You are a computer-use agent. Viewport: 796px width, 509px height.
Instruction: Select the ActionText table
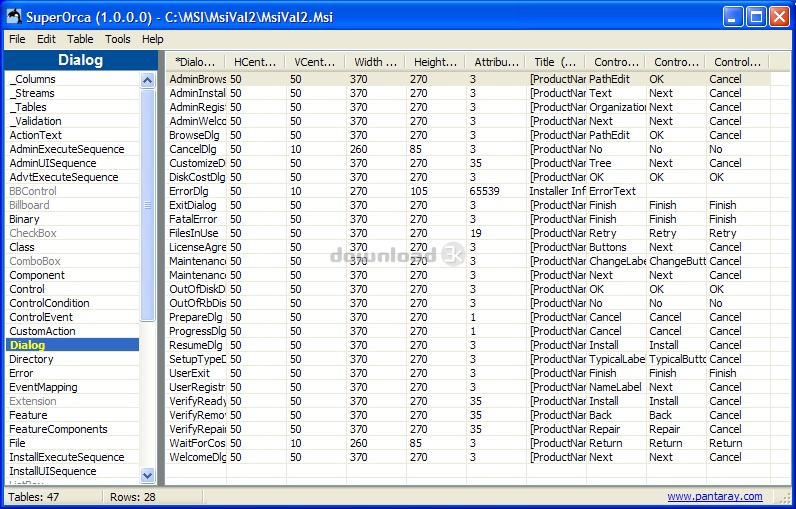click(73, 135)
